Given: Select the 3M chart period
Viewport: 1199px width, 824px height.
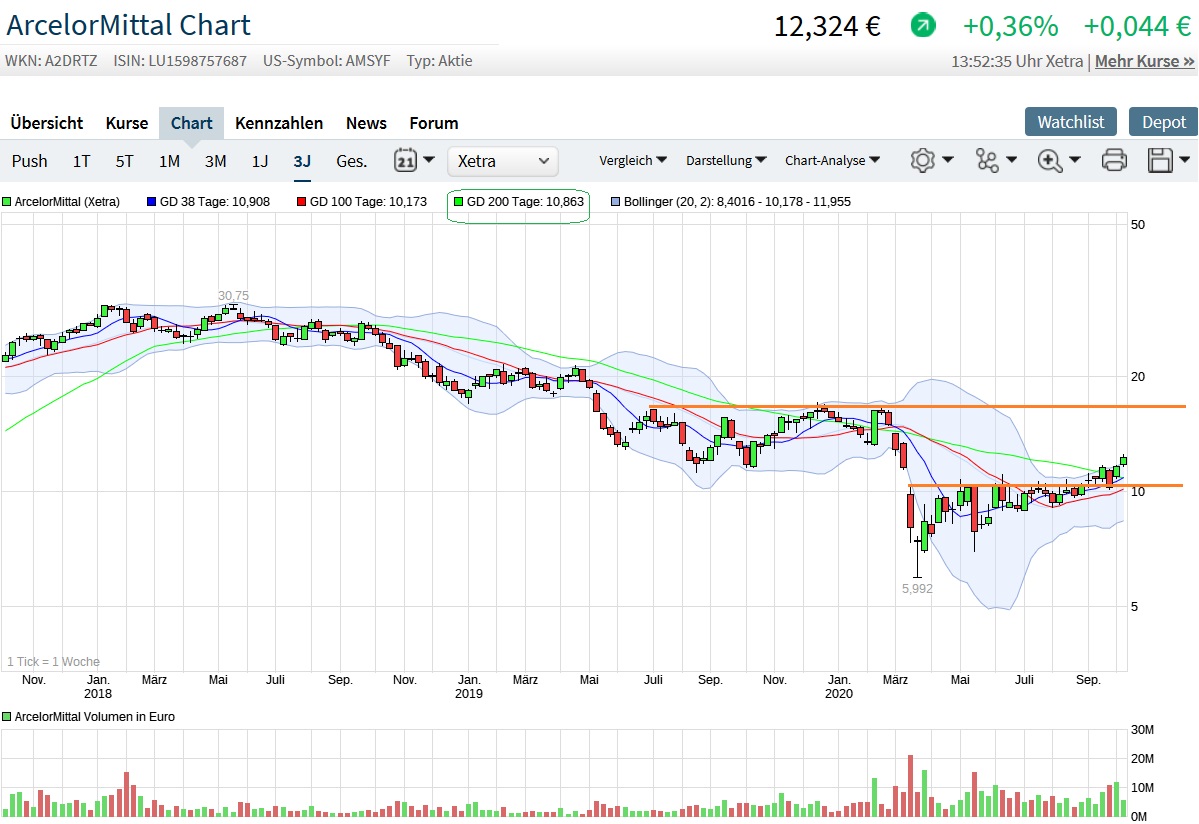Looking at the screenshot, I should (x=215, y=160).
